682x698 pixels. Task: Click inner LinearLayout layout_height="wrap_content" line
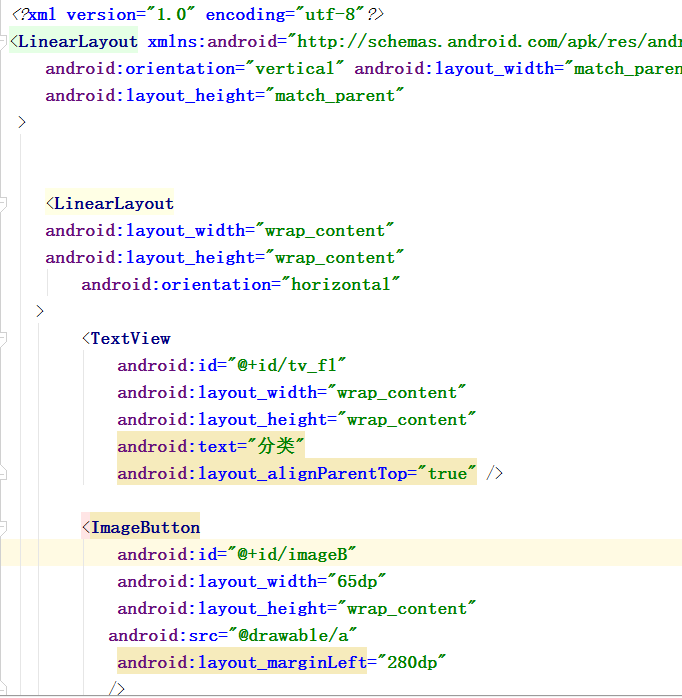[224, 258]
